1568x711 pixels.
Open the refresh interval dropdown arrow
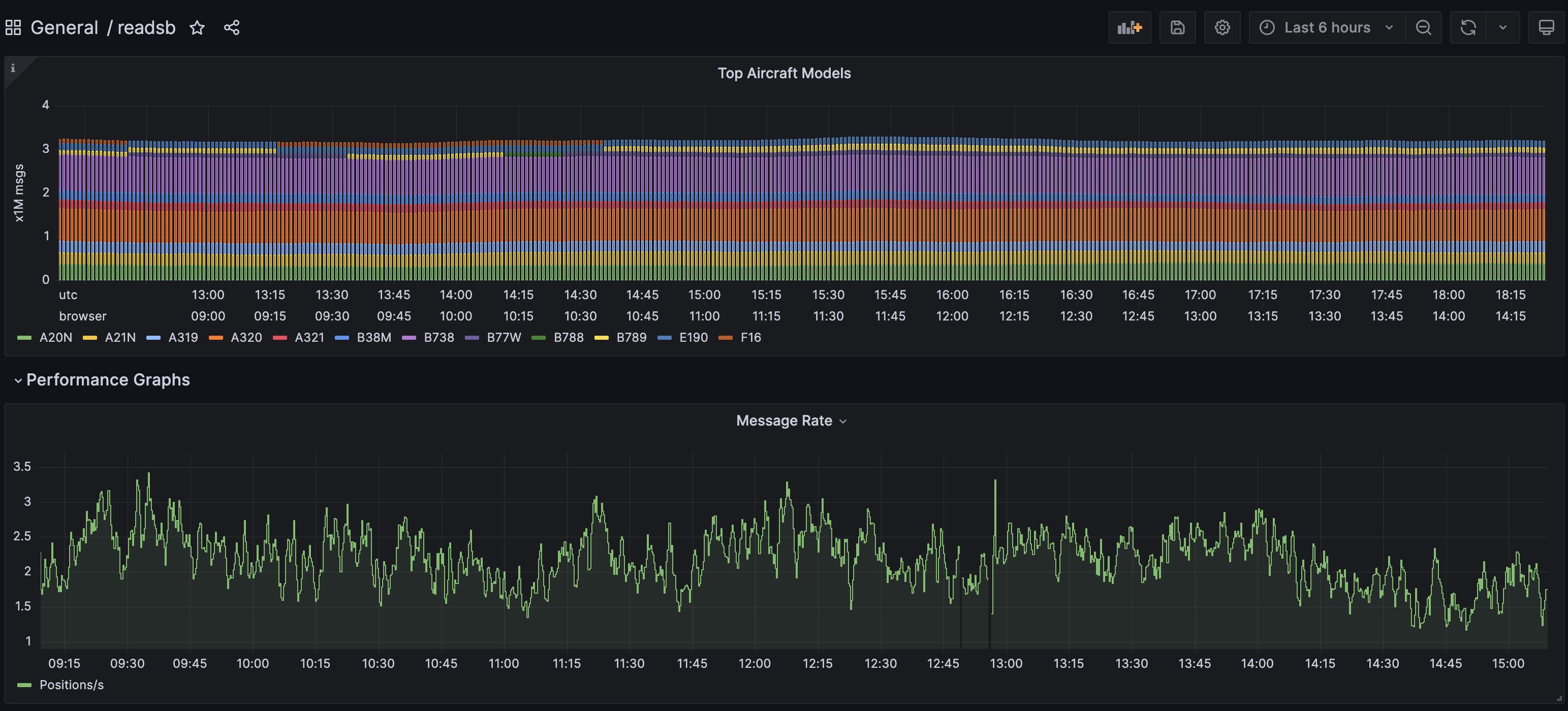pos(1502,27)
